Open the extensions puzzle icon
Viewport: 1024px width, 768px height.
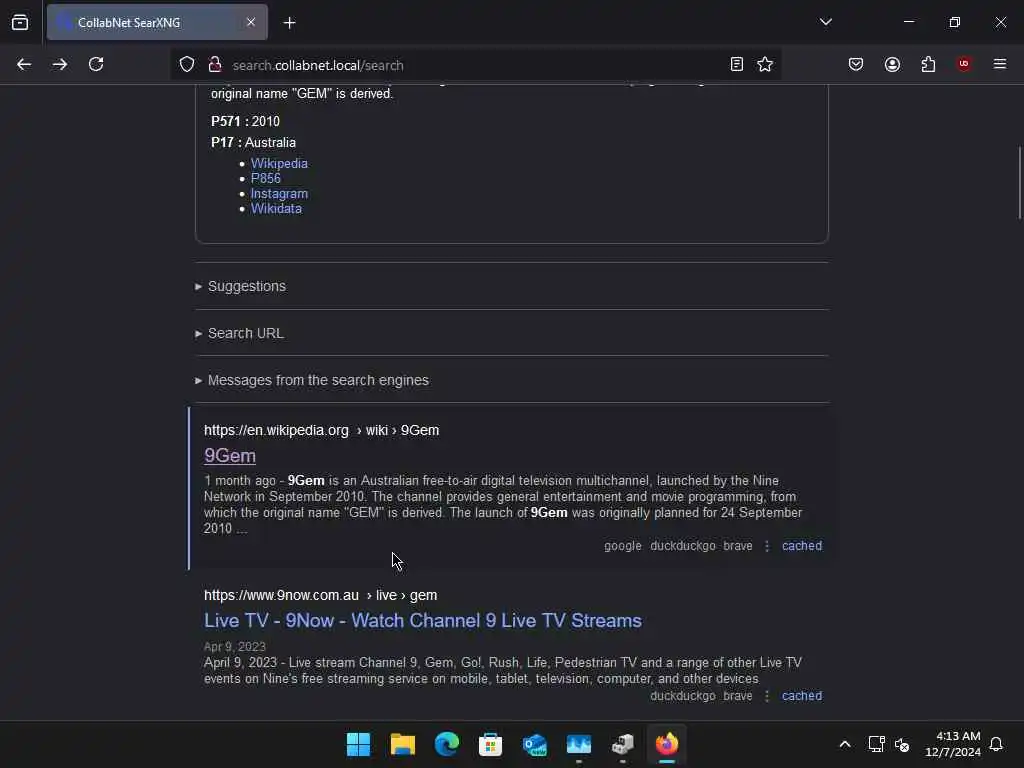928,65
